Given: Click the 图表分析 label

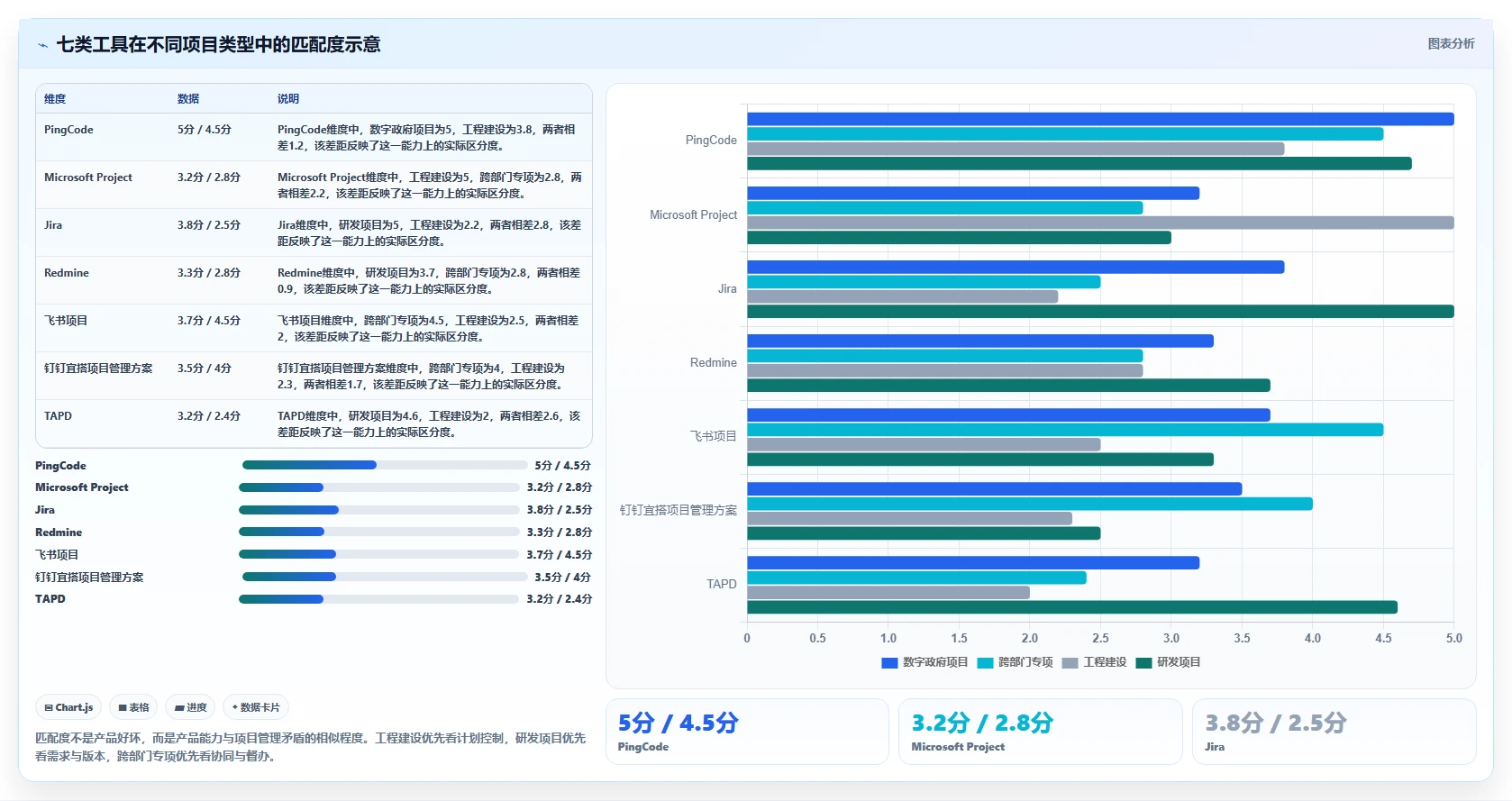Looking at the screenshot, I should click(1451, 43).
